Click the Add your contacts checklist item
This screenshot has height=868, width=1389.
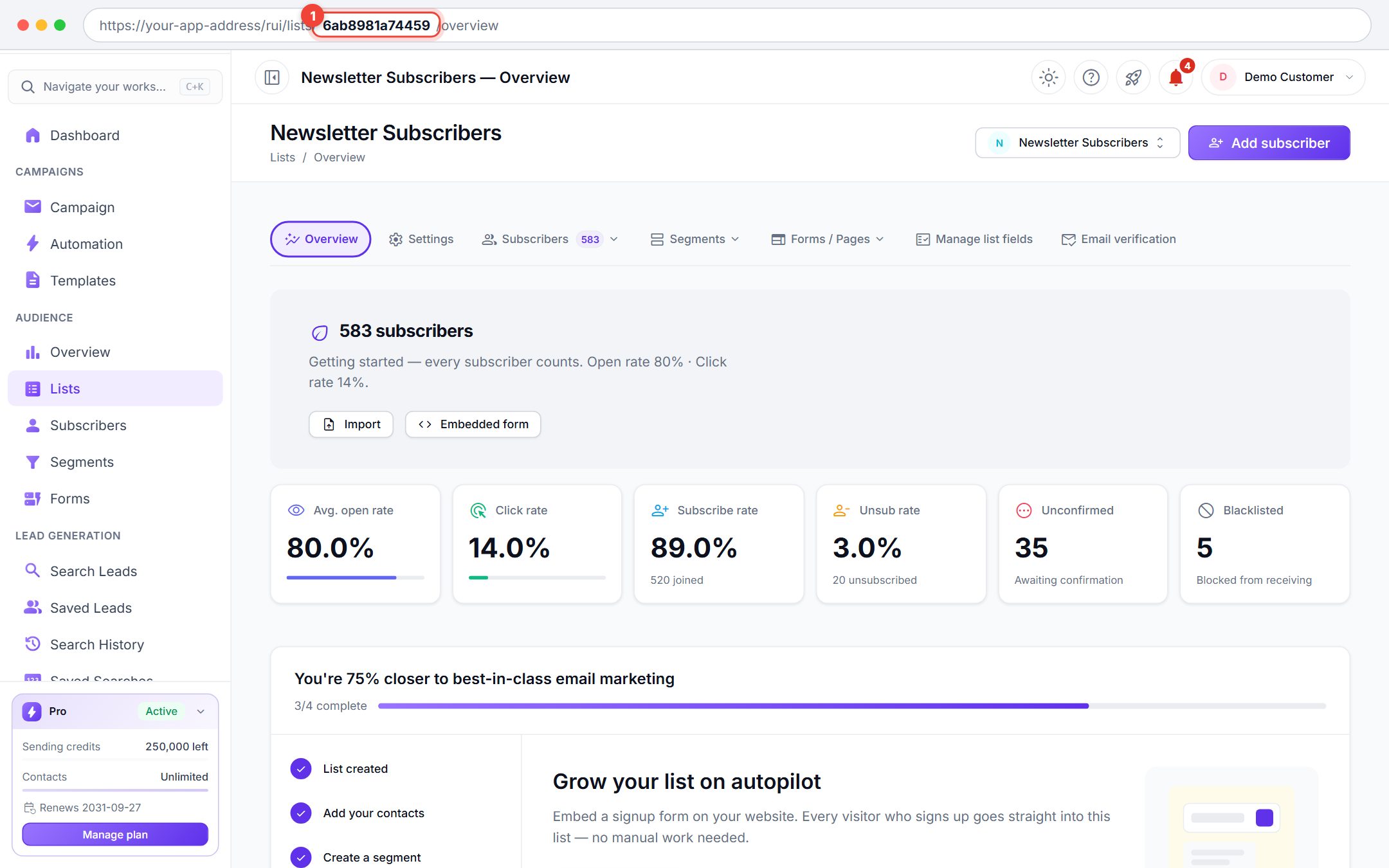358,813
